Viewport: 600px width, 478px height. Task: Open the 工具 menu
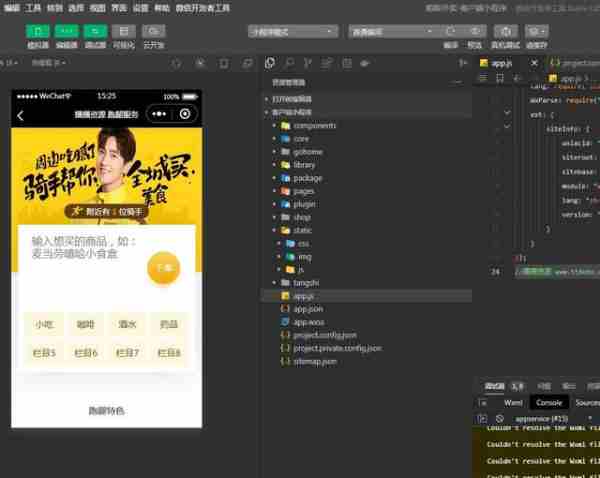click(33, 7)
